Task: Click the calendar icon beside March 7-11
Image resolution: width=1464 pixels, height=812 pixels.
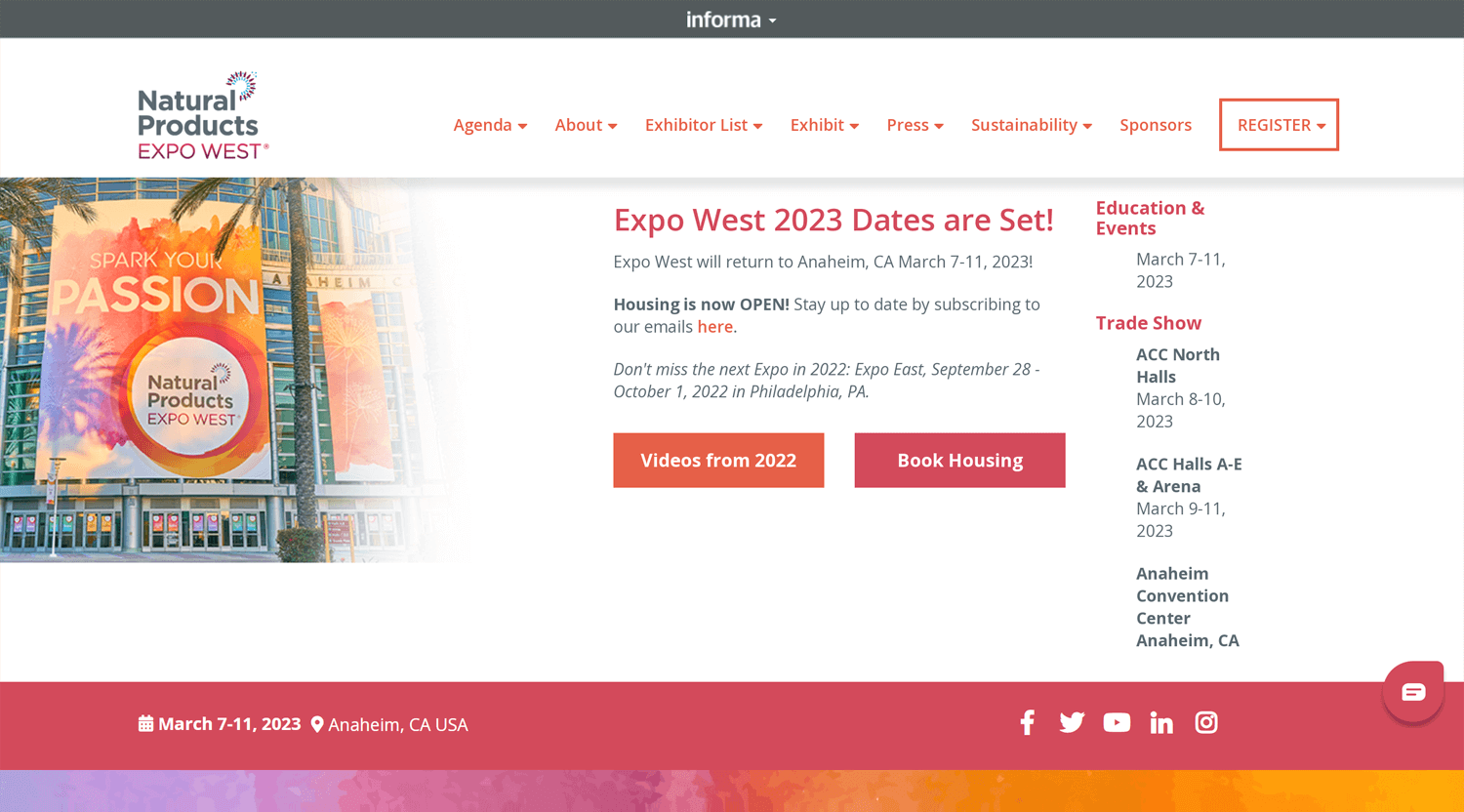Action: pos(145,724)
